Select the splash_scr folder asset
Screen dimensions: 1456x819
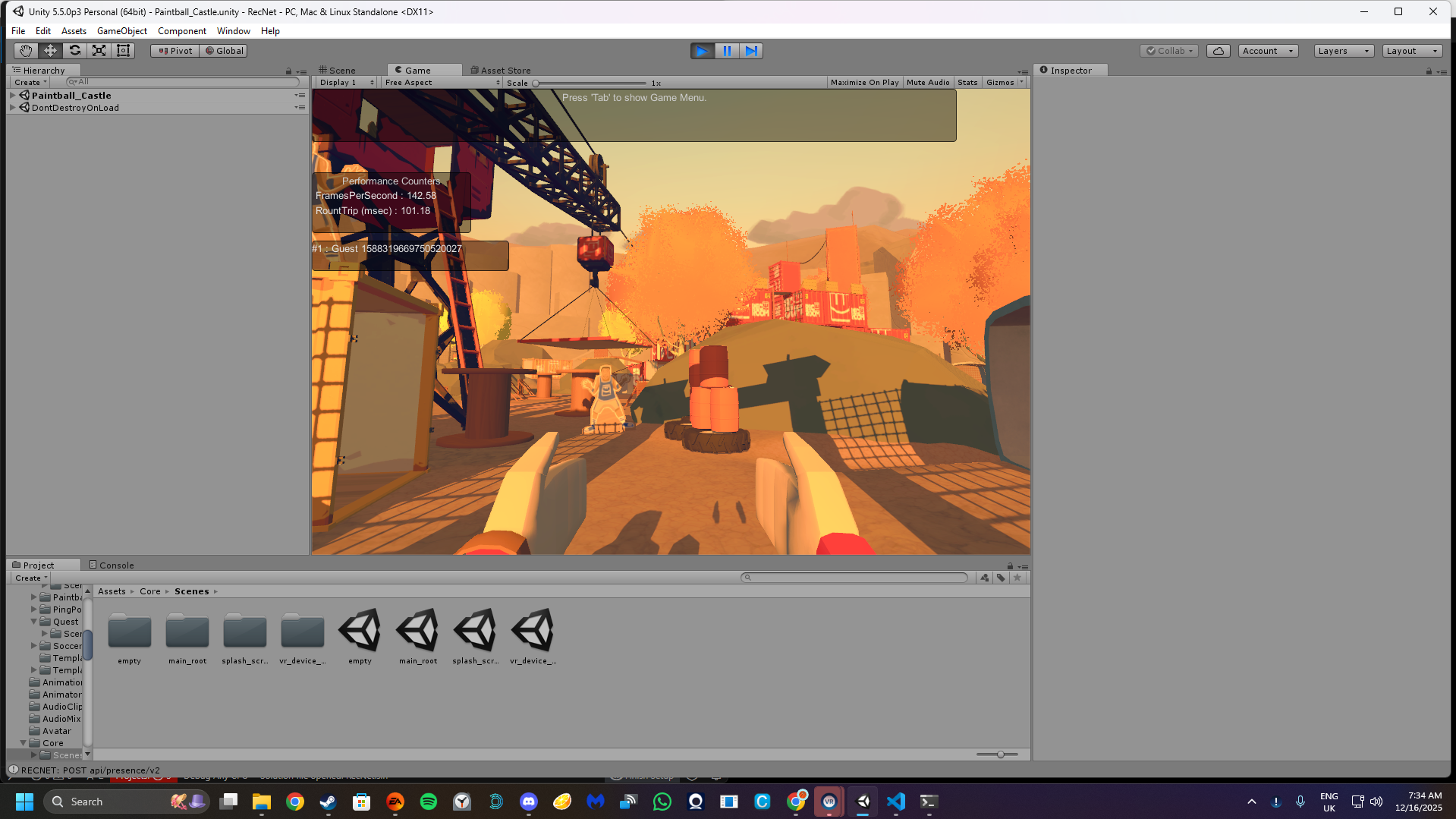(x=245, y=638)
